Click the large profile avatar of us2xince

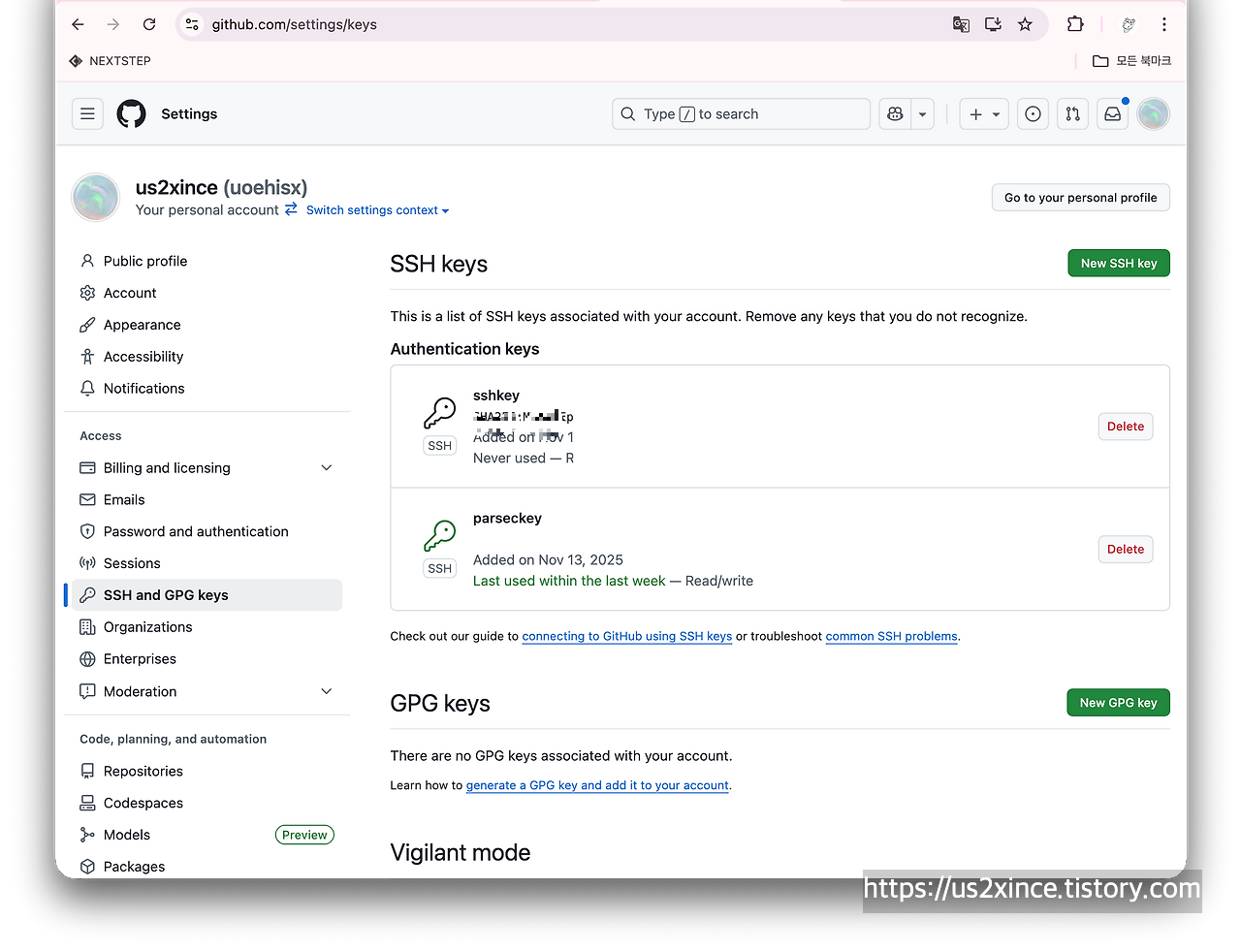click(96, 197)
